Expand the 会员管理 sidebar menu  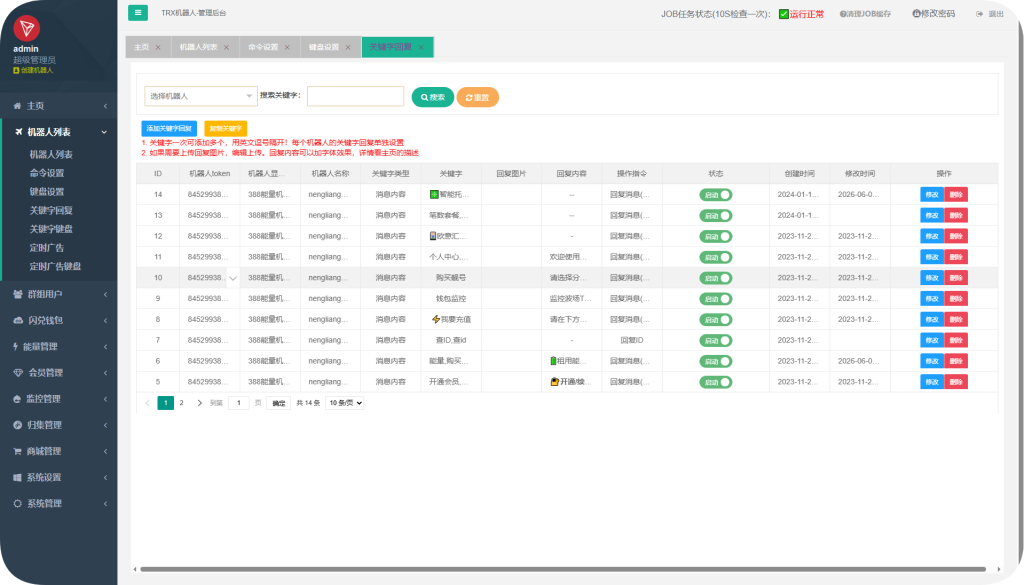(x=105, y=373)
